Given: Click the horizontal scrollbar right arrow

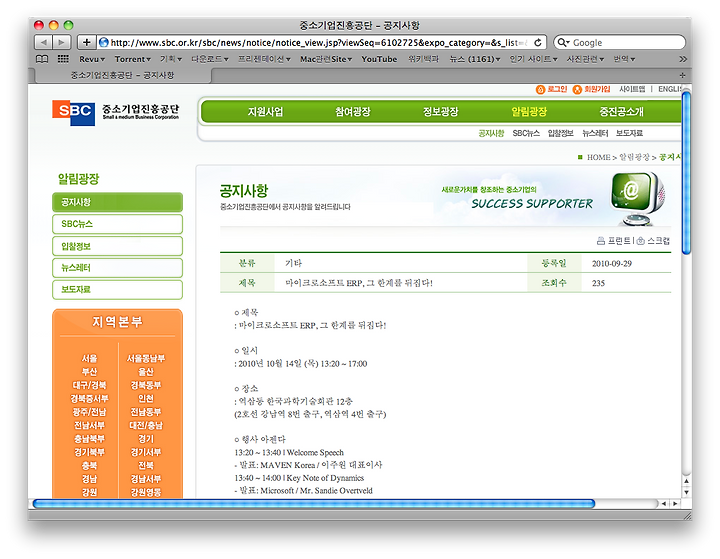Looking at the screenshot, I should coord(675,503).
